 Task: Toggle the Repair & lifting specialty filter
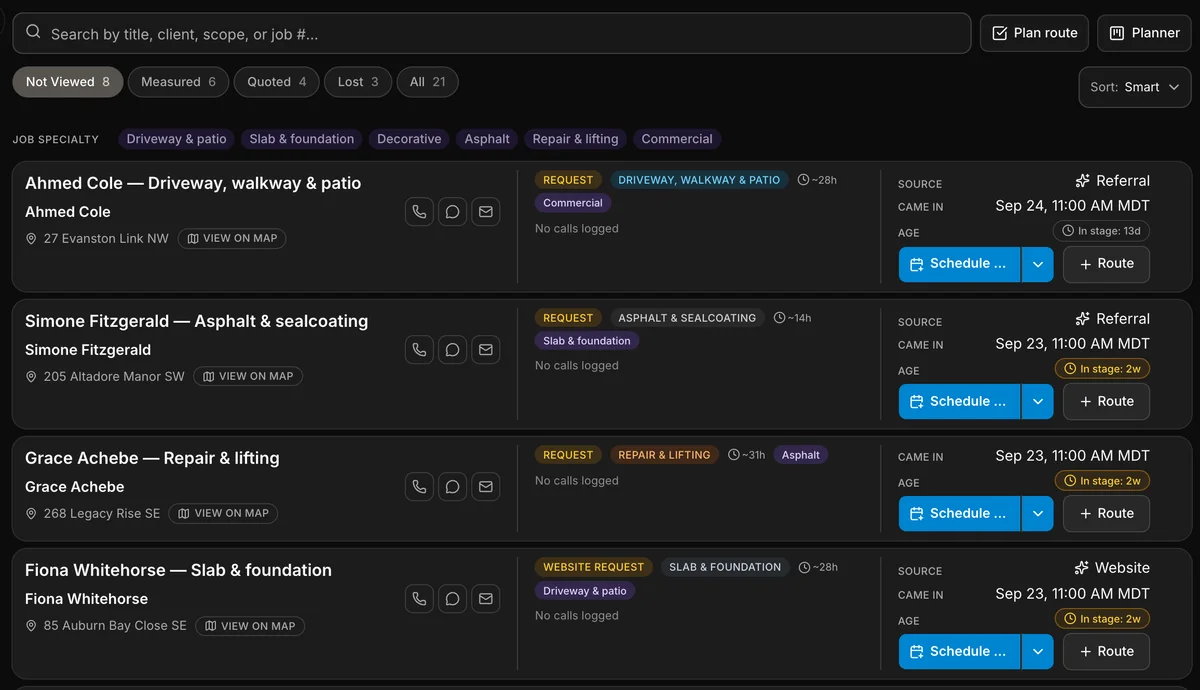click(575, 139)
